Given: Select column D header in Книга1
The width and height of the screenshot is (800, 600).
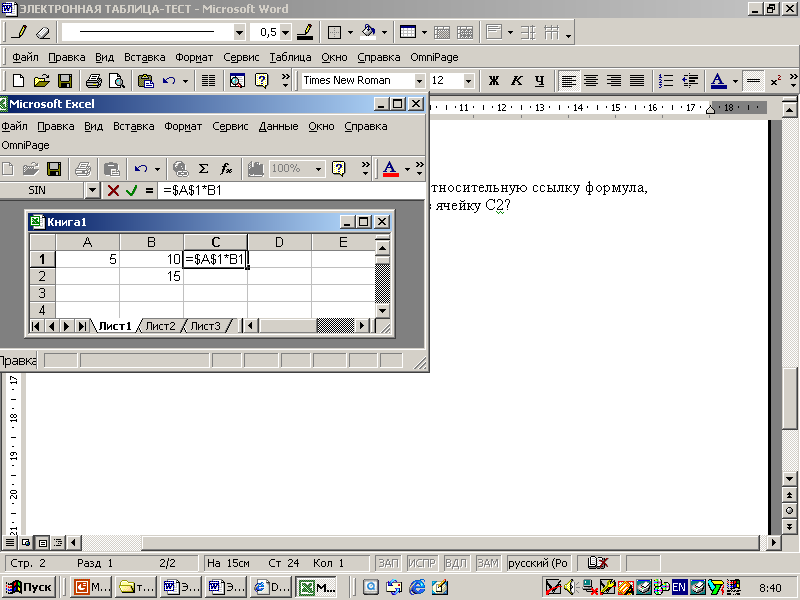Looking at the screenshot, I should [x=279, y=242].
